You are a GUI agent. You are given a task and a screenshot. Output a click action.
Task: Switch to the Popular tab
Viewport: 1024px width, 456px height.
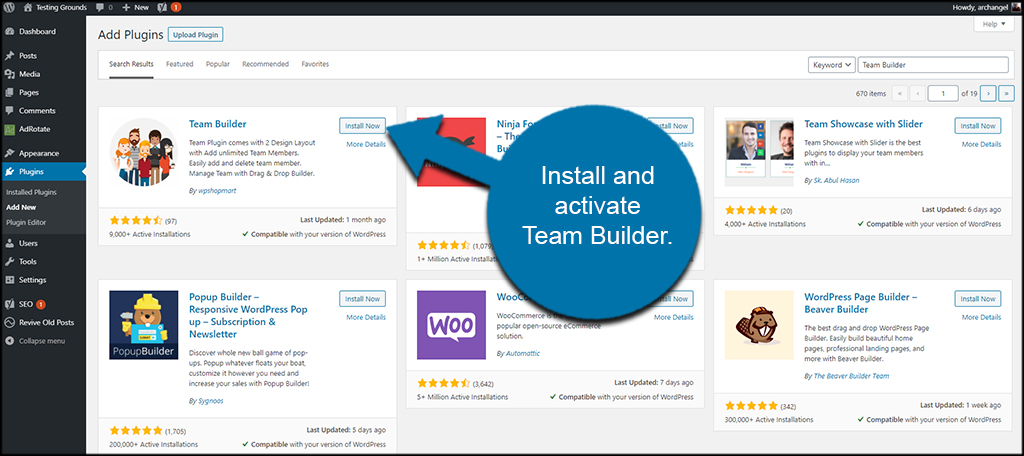tap(217, 64)
